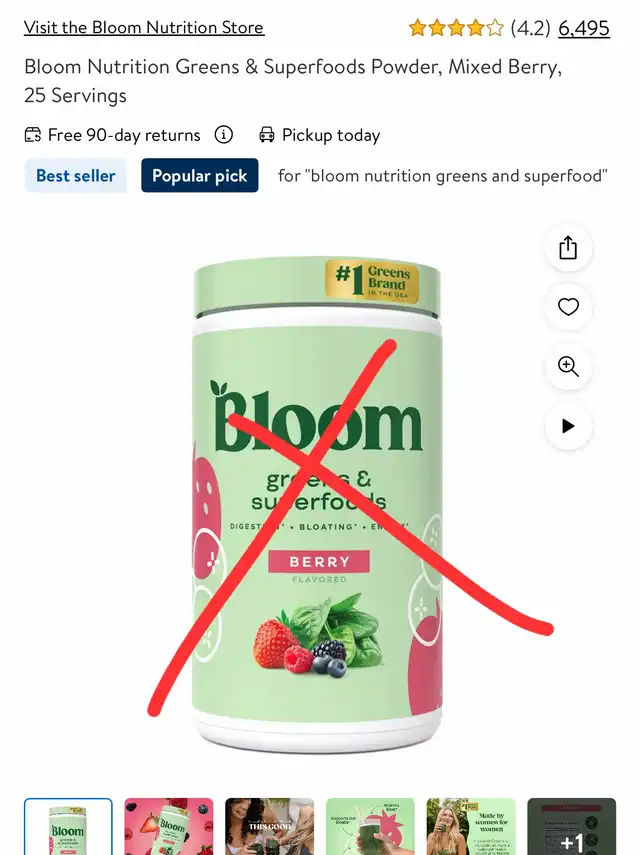This screenshot has width=640, height=855.
Task: Click the returns box icon
Action: pos(33,135)
